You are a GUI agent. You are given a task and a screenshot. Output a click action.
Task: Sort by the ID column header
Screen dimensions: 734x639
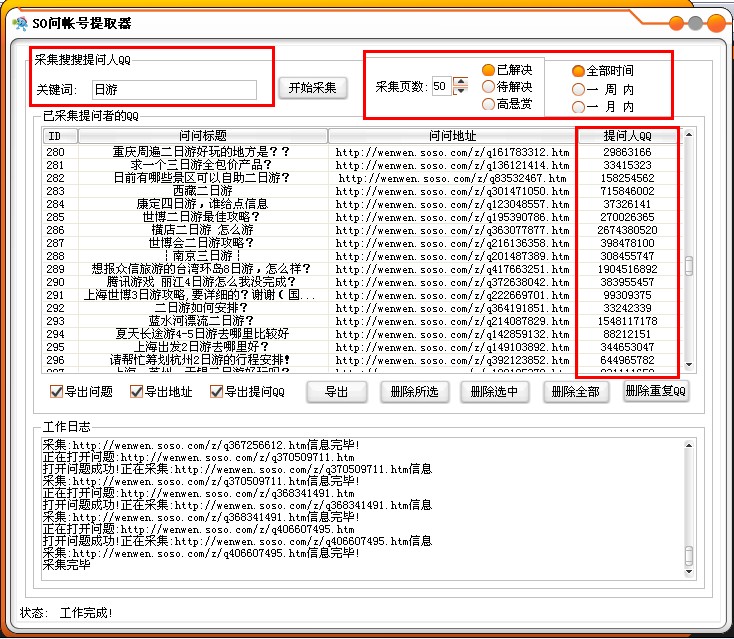click(x=60, y=136)
